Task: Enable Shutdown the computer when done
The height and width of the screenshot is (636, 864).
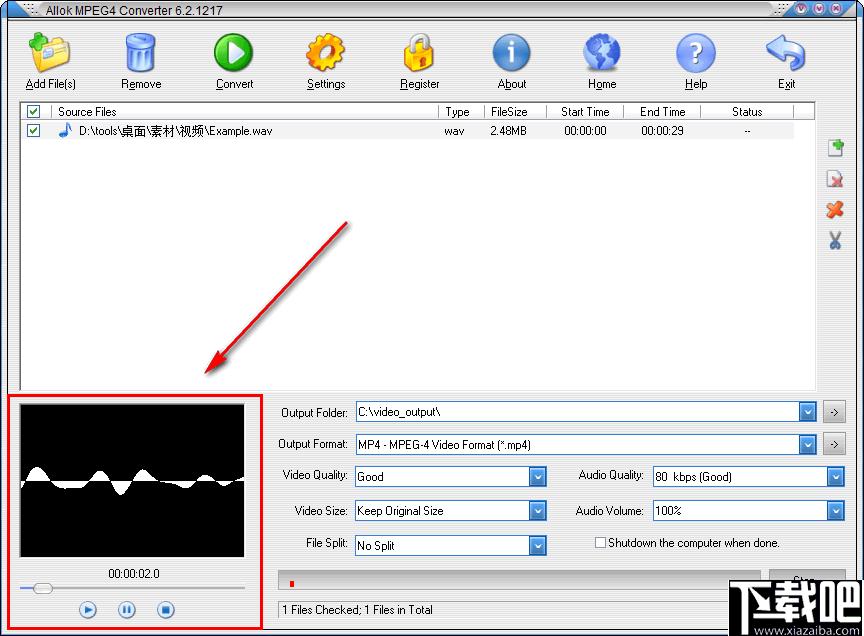Action: click(x=600, y=543)
